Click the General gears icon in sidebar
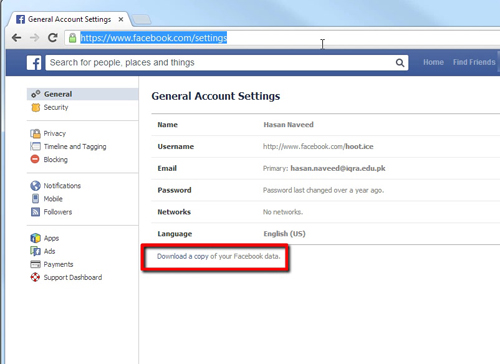 pos(36,94)
